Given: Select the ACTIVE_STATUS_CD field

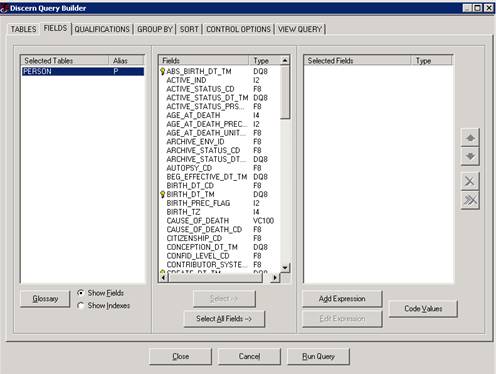Looking at the screenshot, I should coord(200,89).
